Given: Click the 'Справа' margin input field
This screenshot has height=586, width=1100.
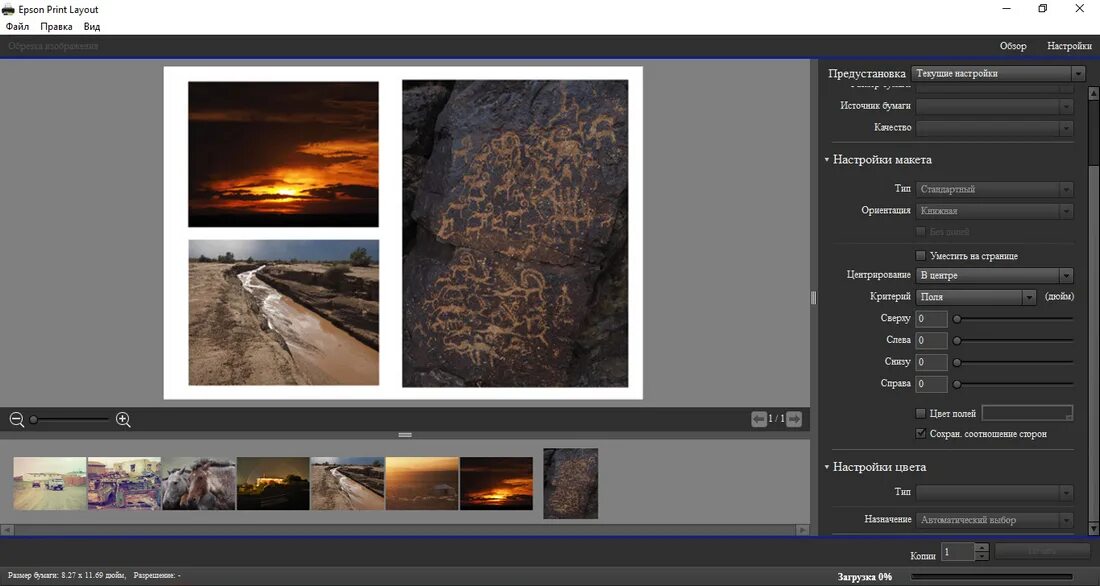Looking at the screenshot, I should pos(932,384).
